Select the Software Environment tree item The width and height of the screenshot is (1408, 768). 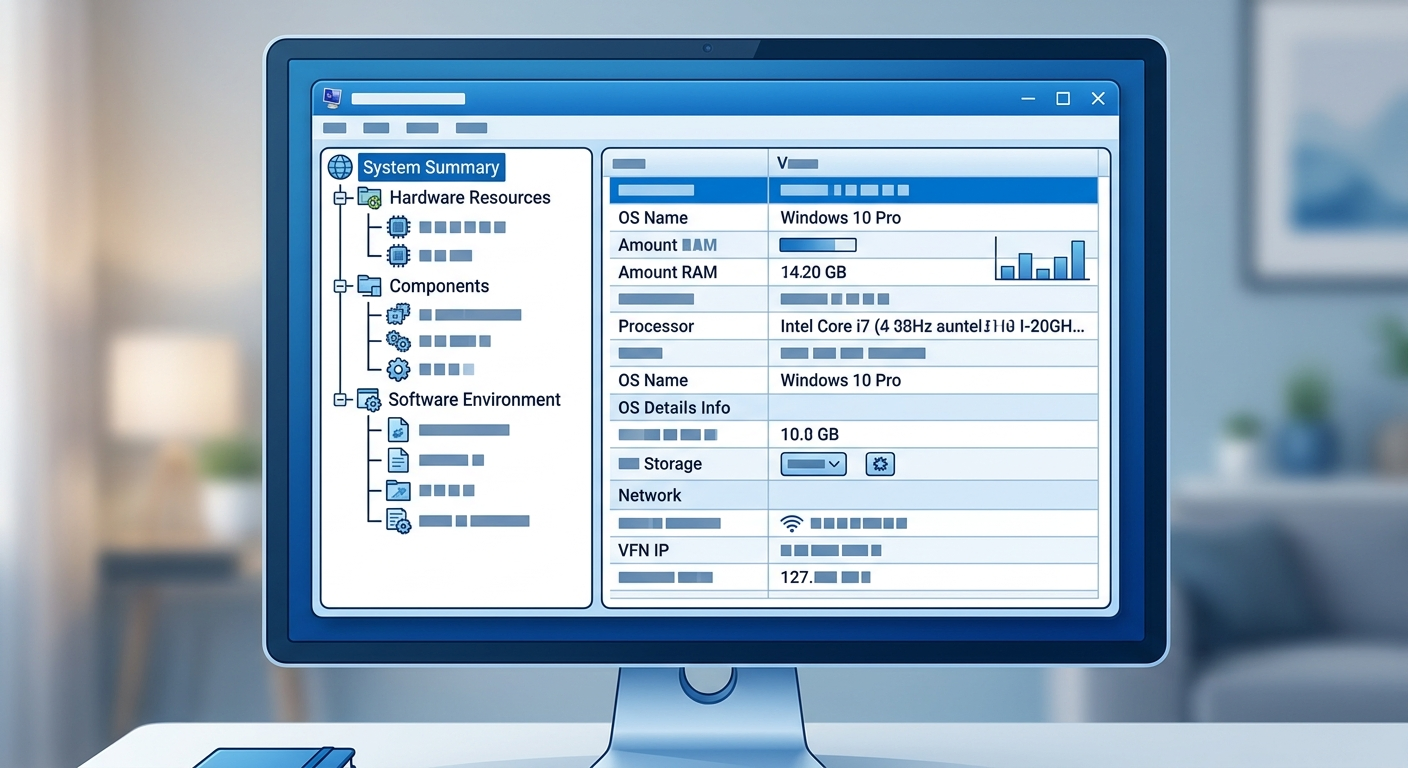[474, 400]
